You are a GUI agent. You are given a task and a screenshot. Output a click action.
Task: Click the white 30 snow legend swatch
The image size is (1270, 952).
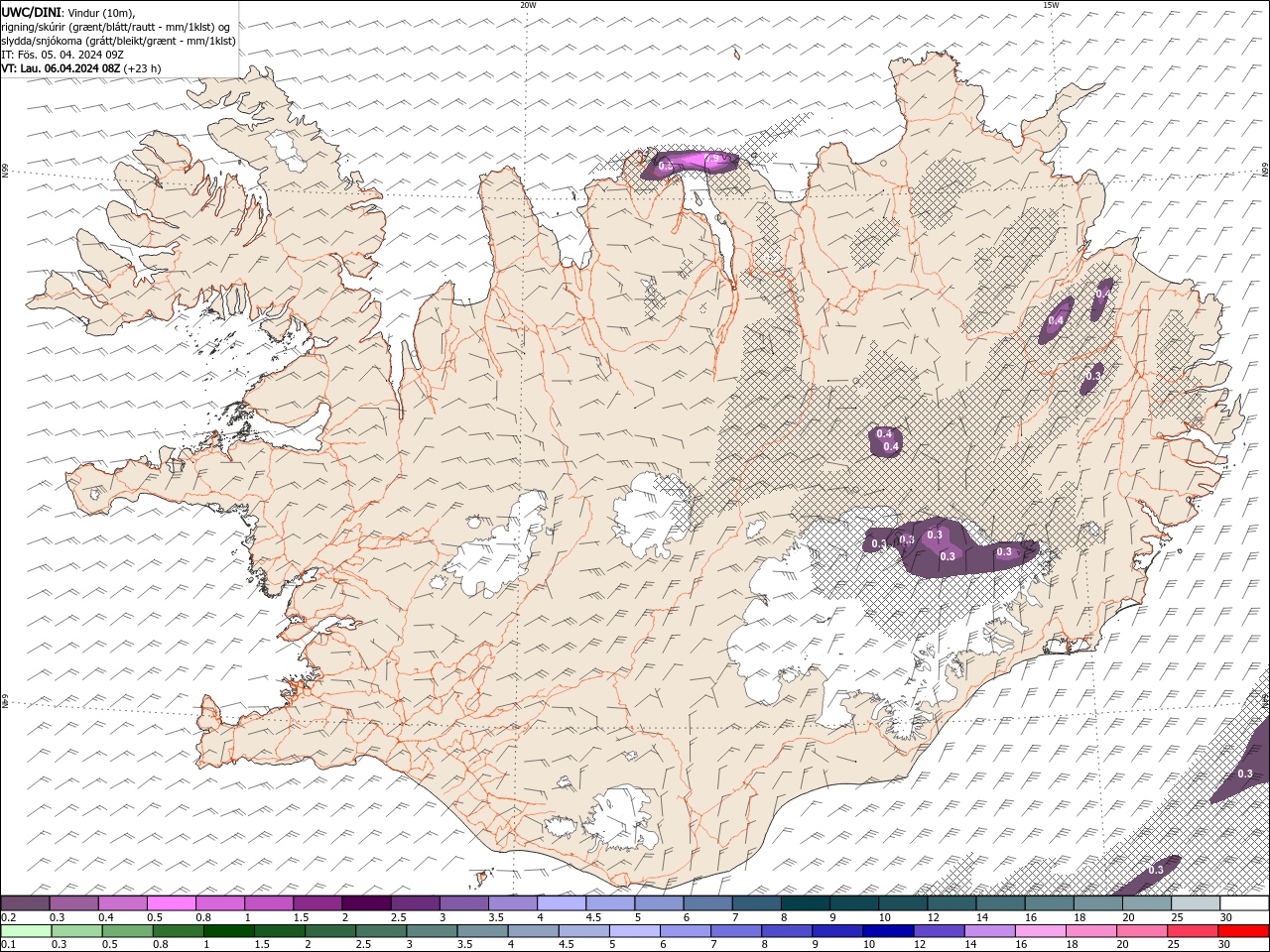(x=1243, y=903)
